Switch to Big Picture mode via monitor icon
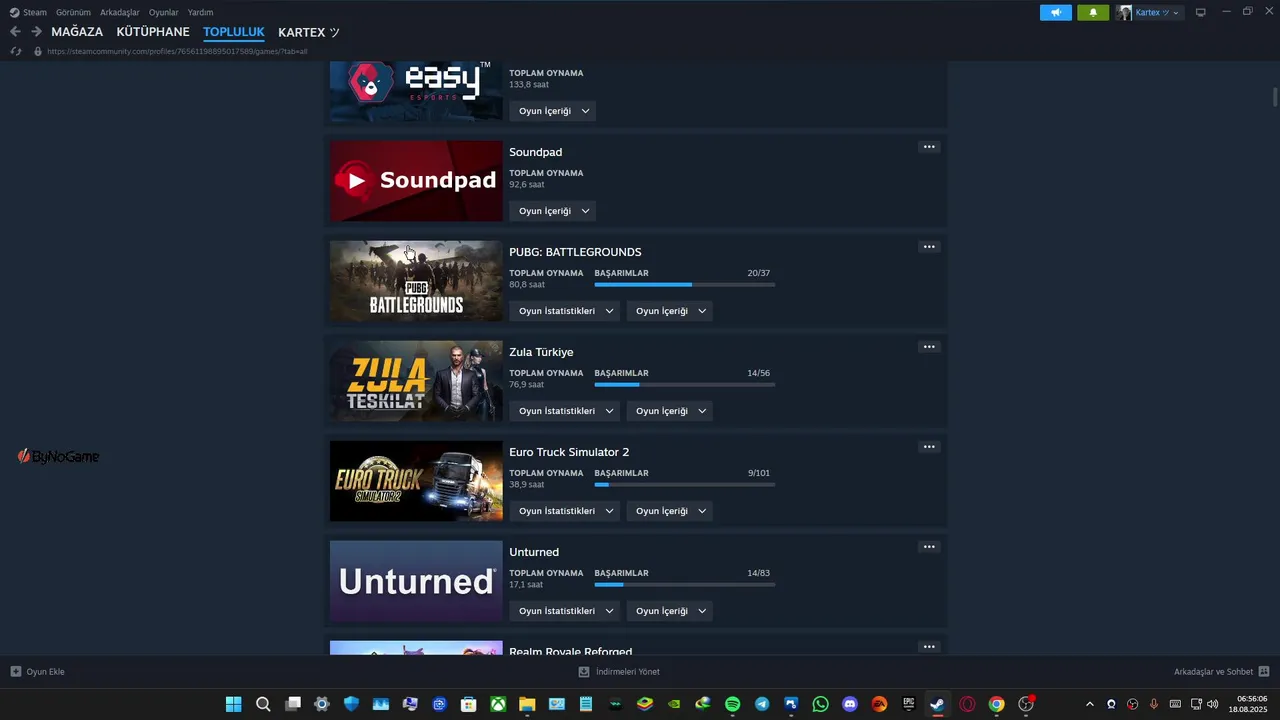Image resolution: width=1280 pixels, height=720 pixels. click(1201, 12)
